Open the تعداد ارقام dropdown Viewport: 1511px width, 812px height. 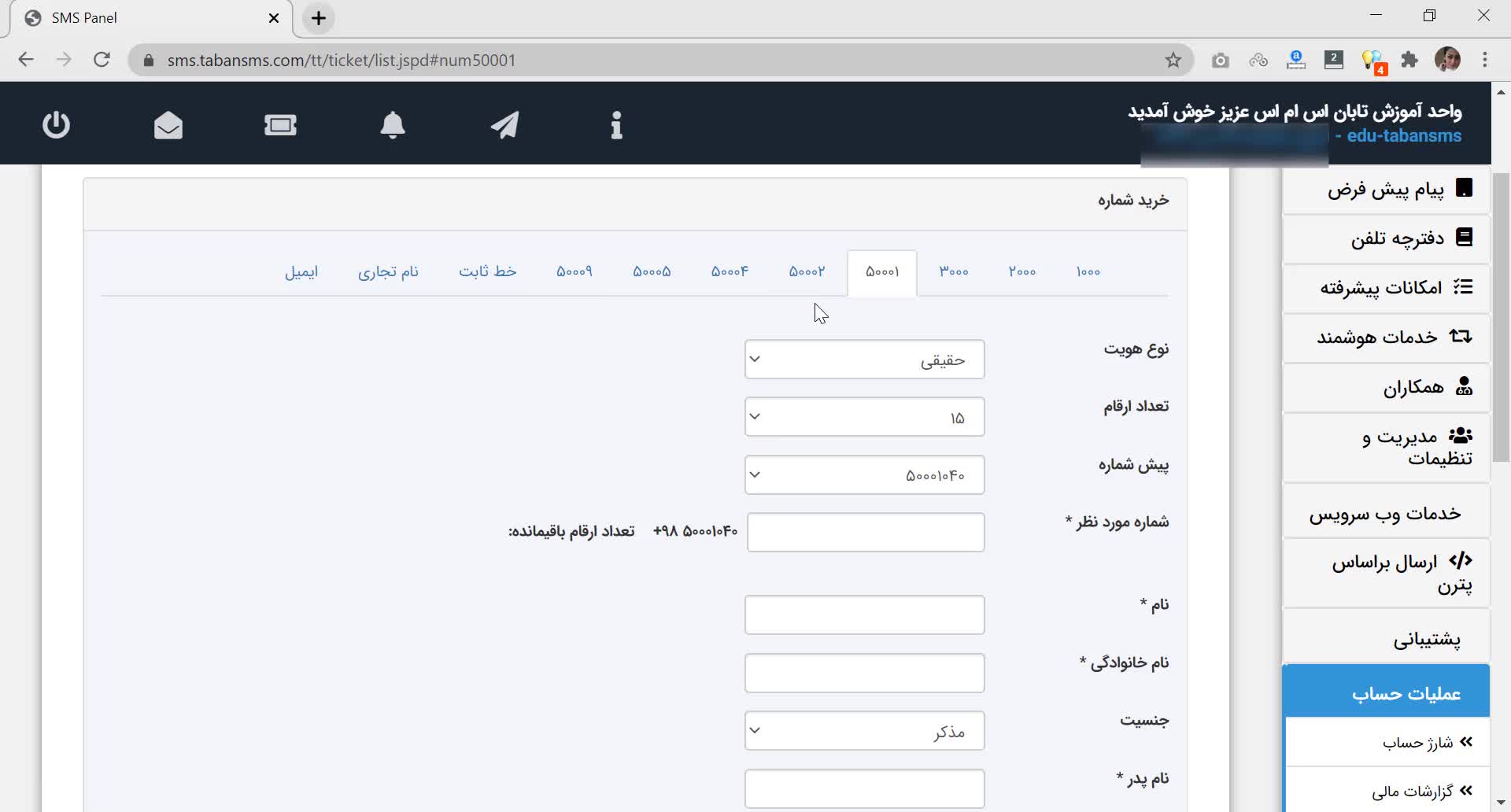864,417
